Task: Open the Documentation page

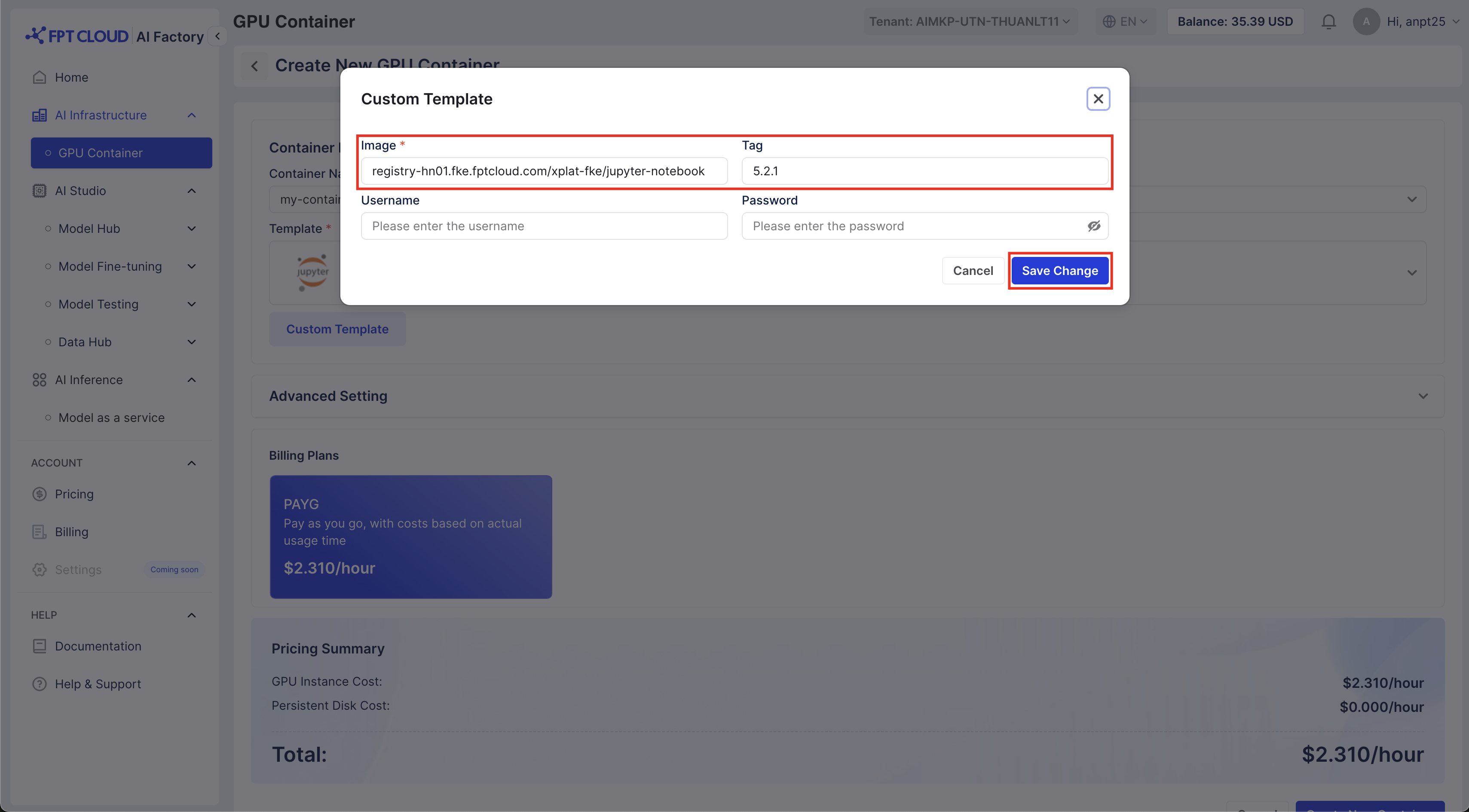Action: pos(98,646)
